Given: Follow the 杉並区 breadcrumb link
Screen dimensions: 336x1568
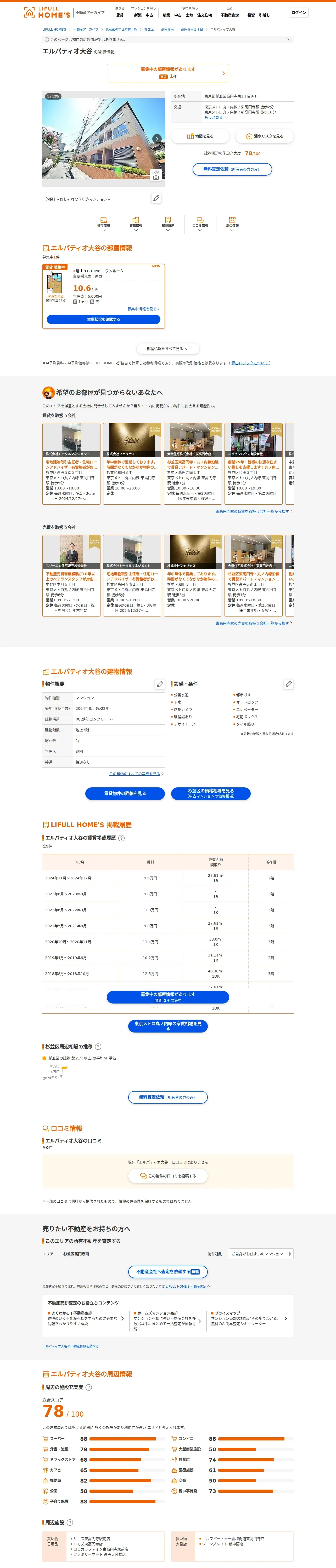Looking at the screenshot, I should pyautogui.click(x=149, y=29).
